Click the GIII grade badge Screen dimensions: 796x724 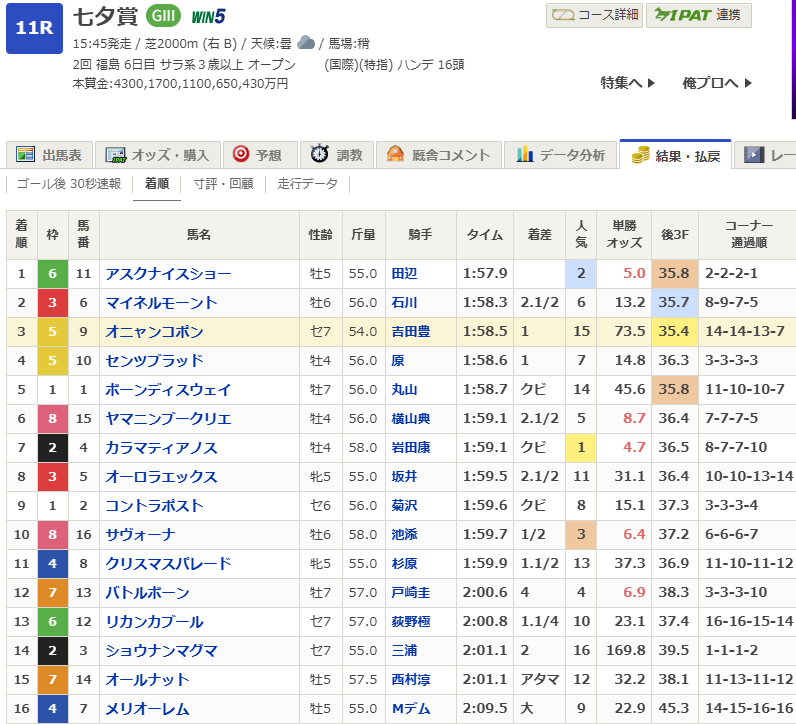[x=163, y=16]
